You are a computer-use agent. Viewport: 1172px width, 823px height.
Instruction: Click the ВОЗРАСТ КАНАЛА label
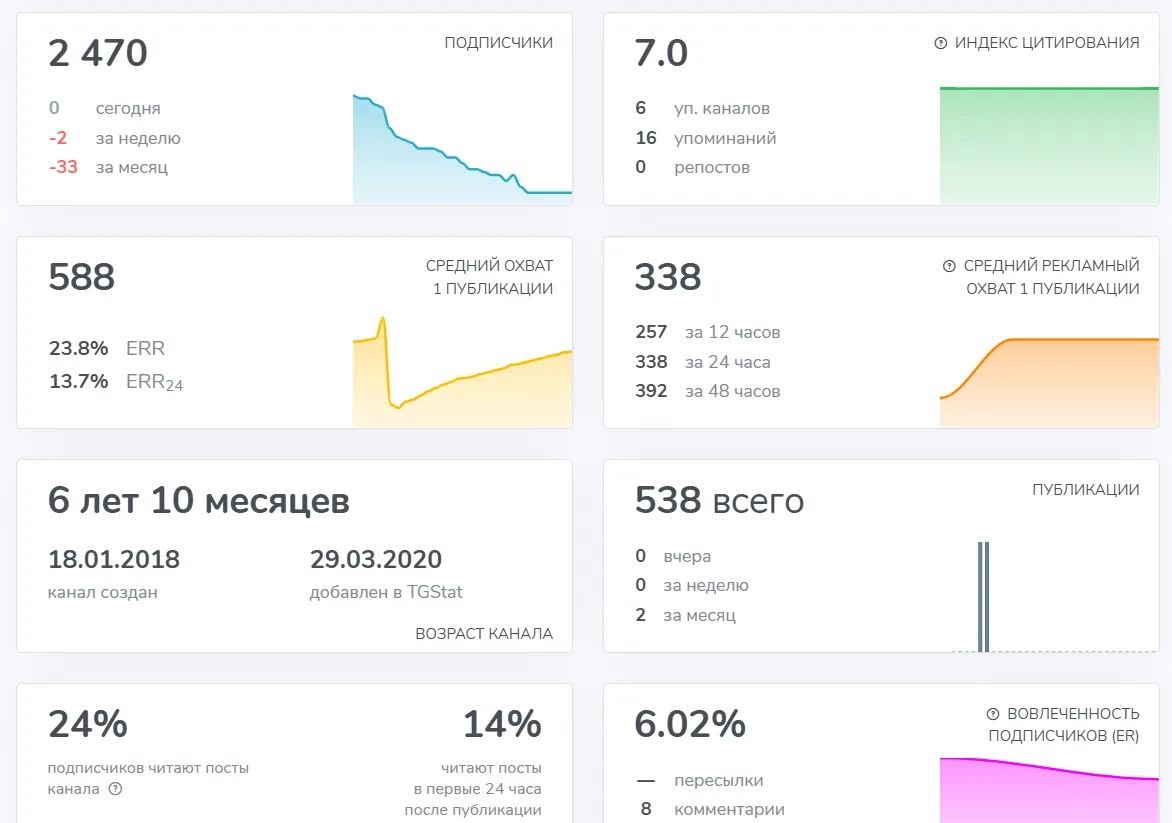pos(484,633)
